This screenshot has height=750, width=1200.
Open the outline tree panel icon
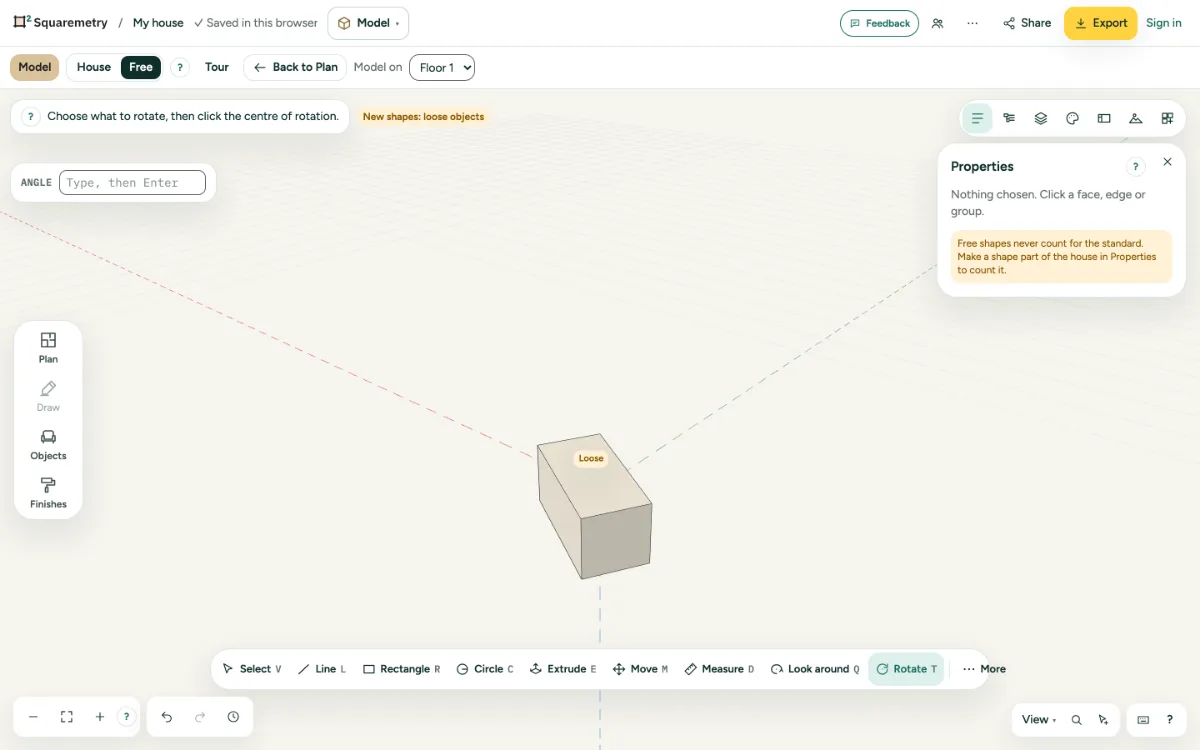(x=1009, y=118)
